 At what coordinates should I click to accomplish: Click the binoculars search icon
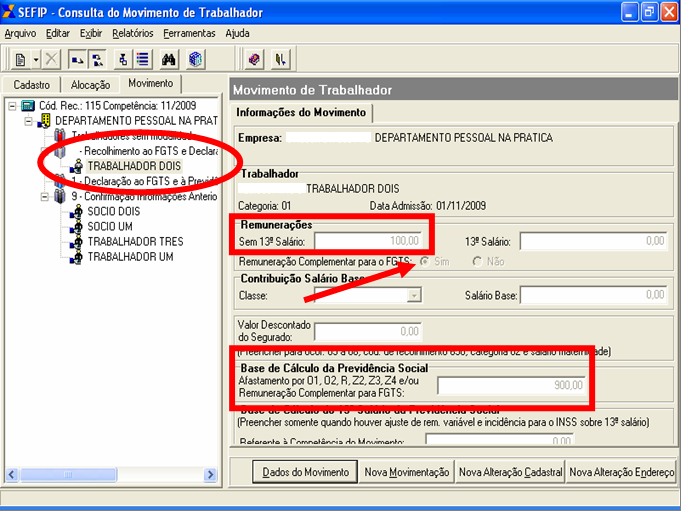(169, 59)
